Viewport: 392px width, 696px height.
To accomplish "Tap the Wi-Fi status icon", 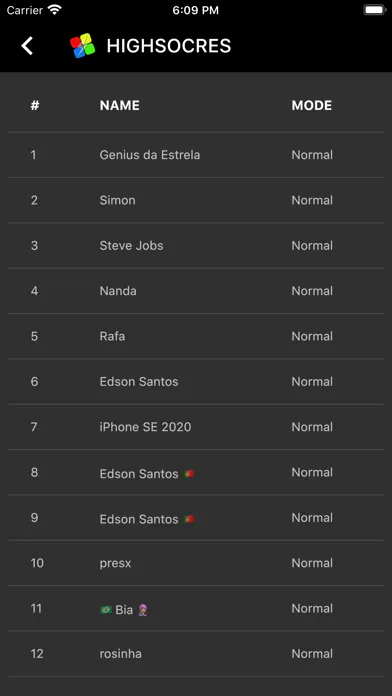I will [x=55, y=10].
